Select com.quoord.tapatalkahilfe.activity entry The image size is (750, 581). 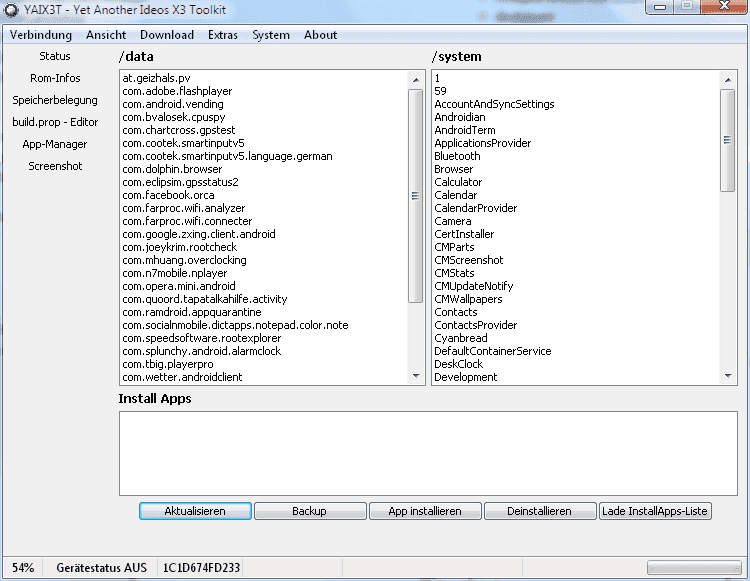[205, 299]
